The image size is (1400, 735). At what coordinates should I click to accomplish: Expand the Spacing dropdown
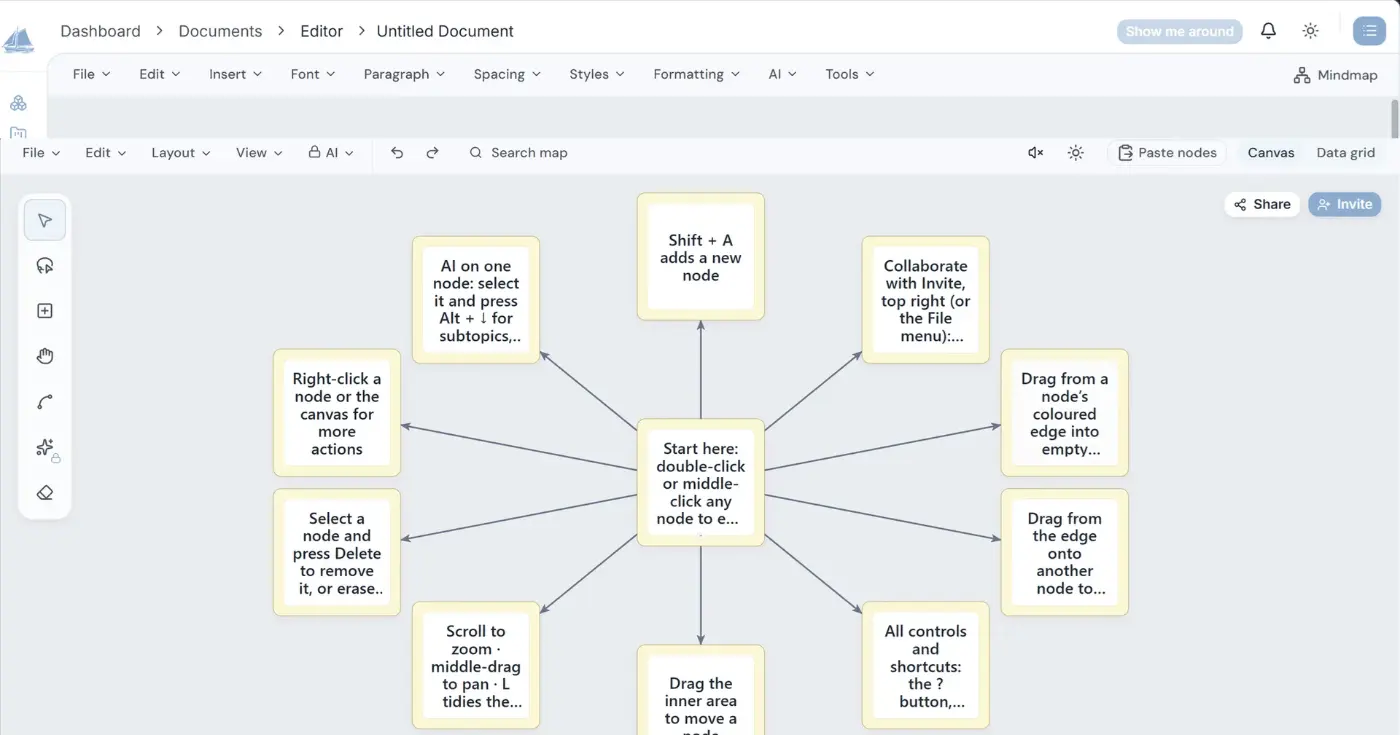pyautogui.click(x=507, y=74)
